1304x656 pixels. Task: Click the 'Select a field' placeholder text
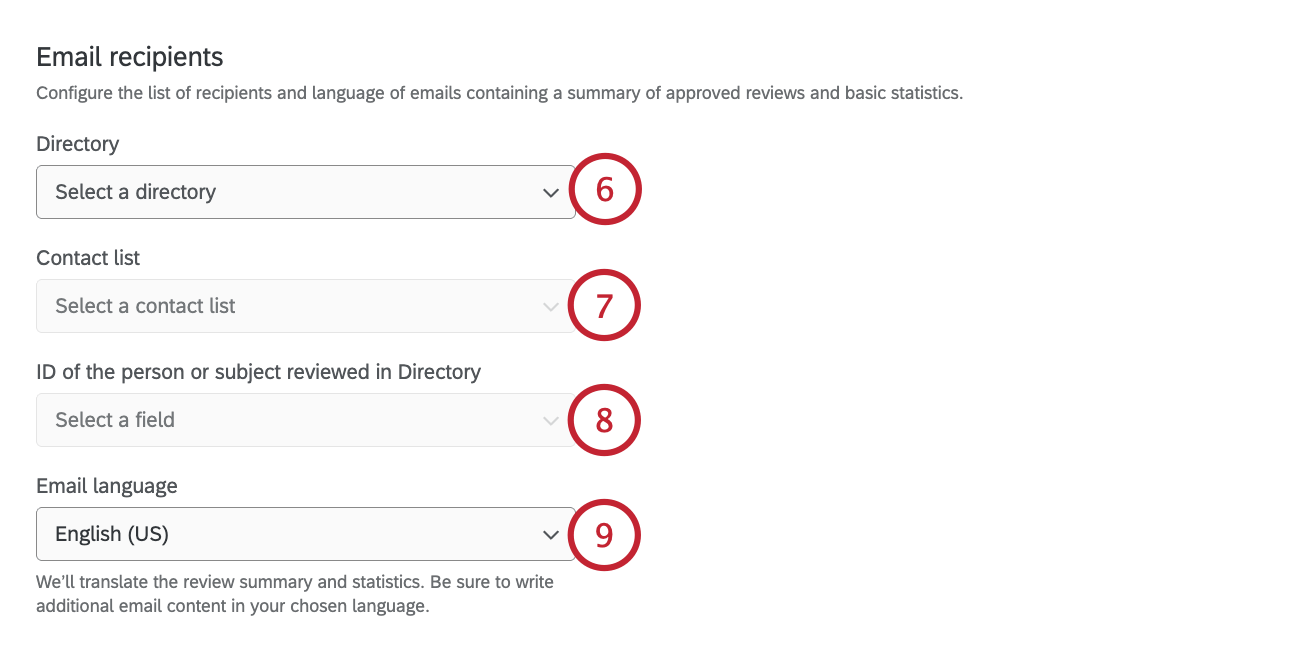[115, 420]
